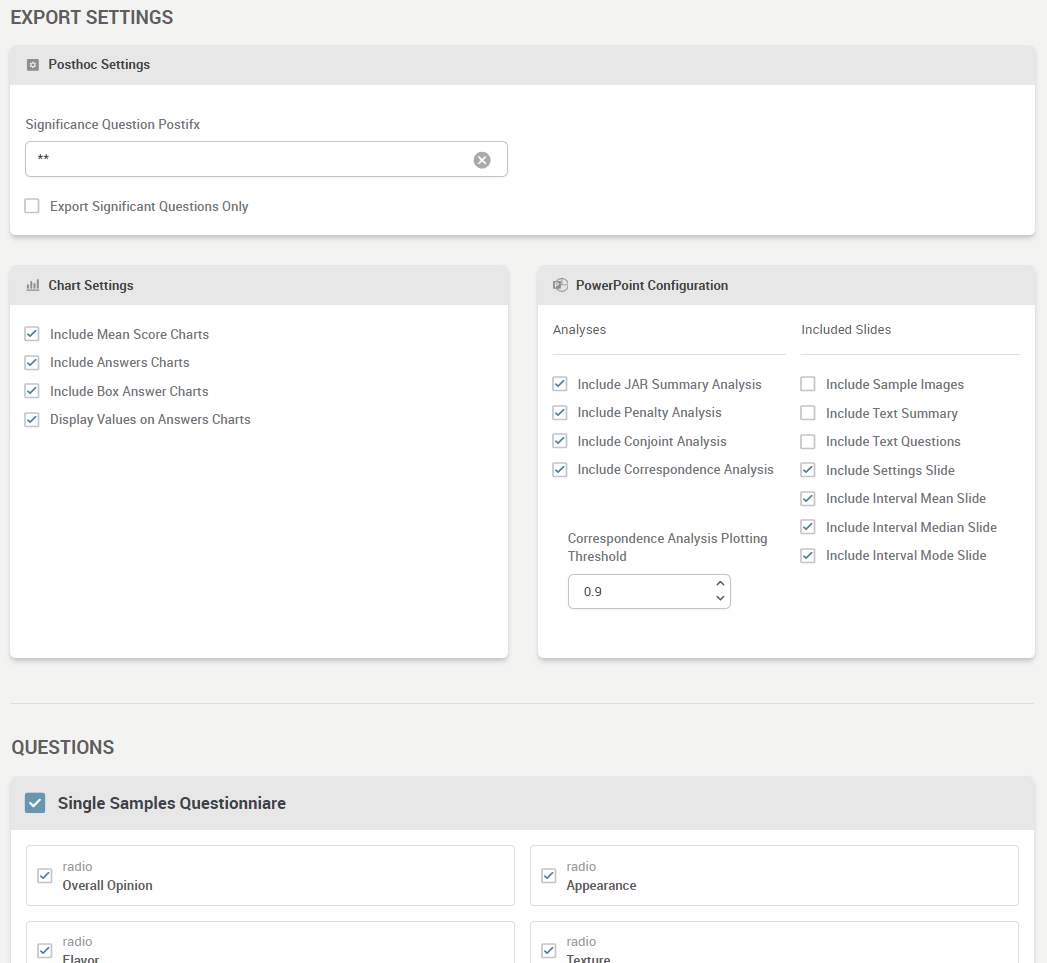Viewport: 1047px width, 963px height.
Task: Deselect the Overall Opinion question
Action: [45, 876]
